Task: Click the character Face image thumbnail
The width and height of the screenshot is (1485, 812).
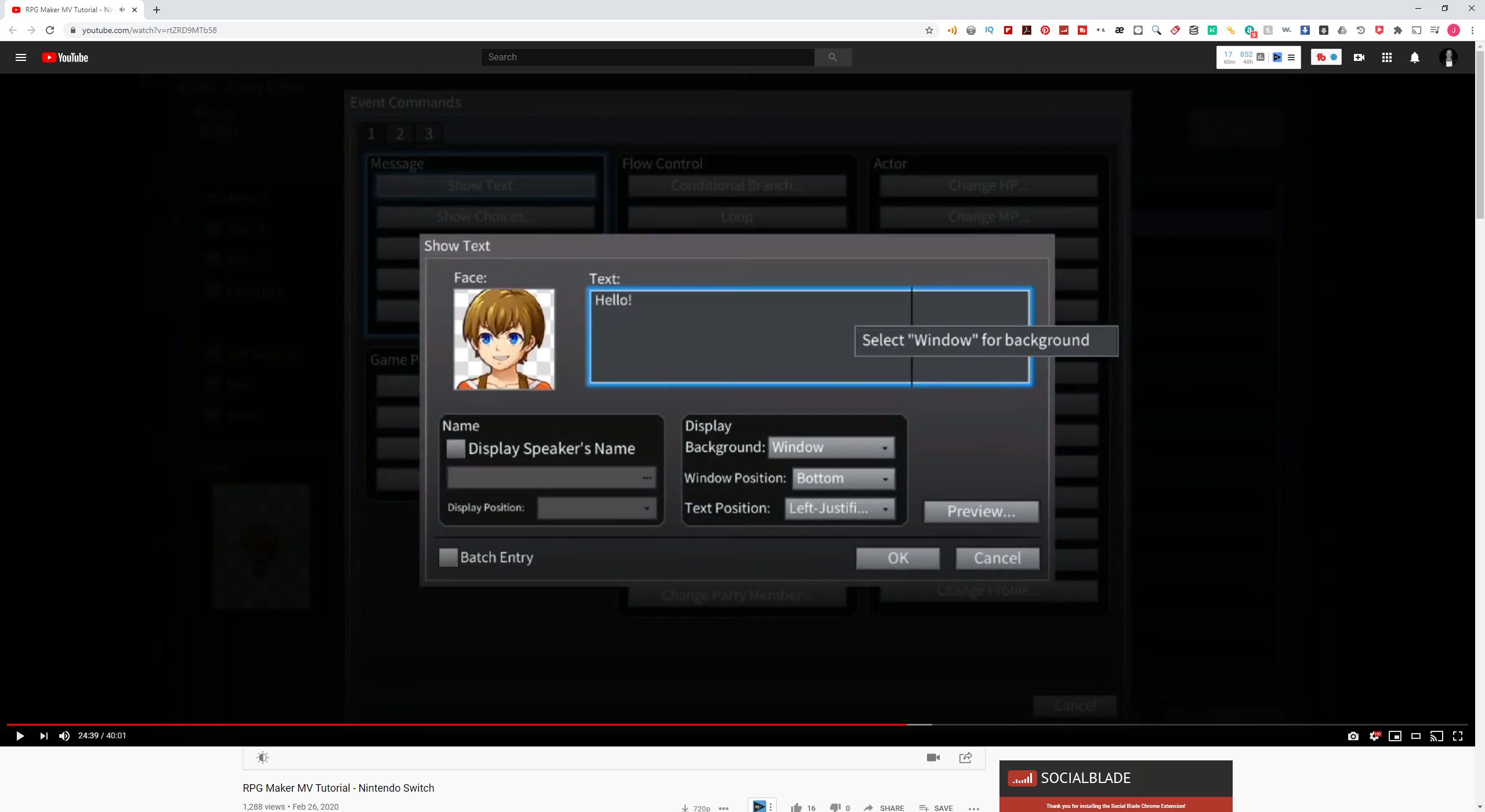Action: pos(504,339)
